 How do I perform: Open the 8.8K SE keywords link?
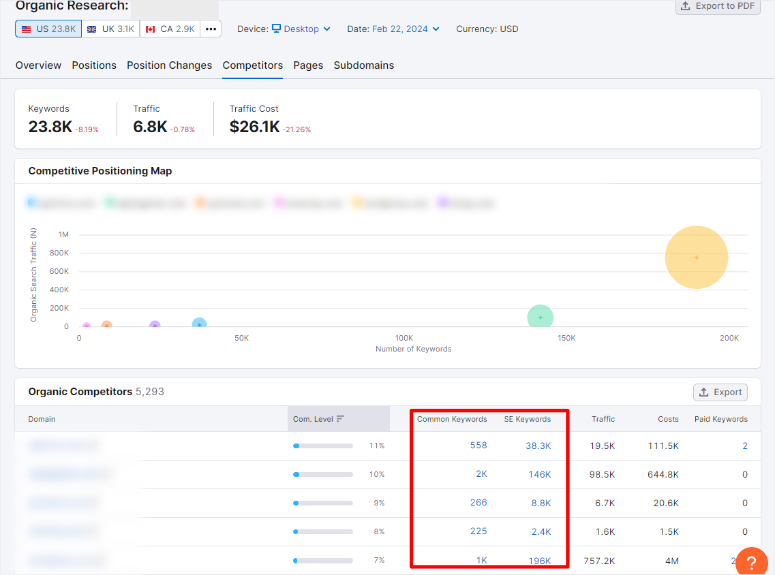[541, 503]
